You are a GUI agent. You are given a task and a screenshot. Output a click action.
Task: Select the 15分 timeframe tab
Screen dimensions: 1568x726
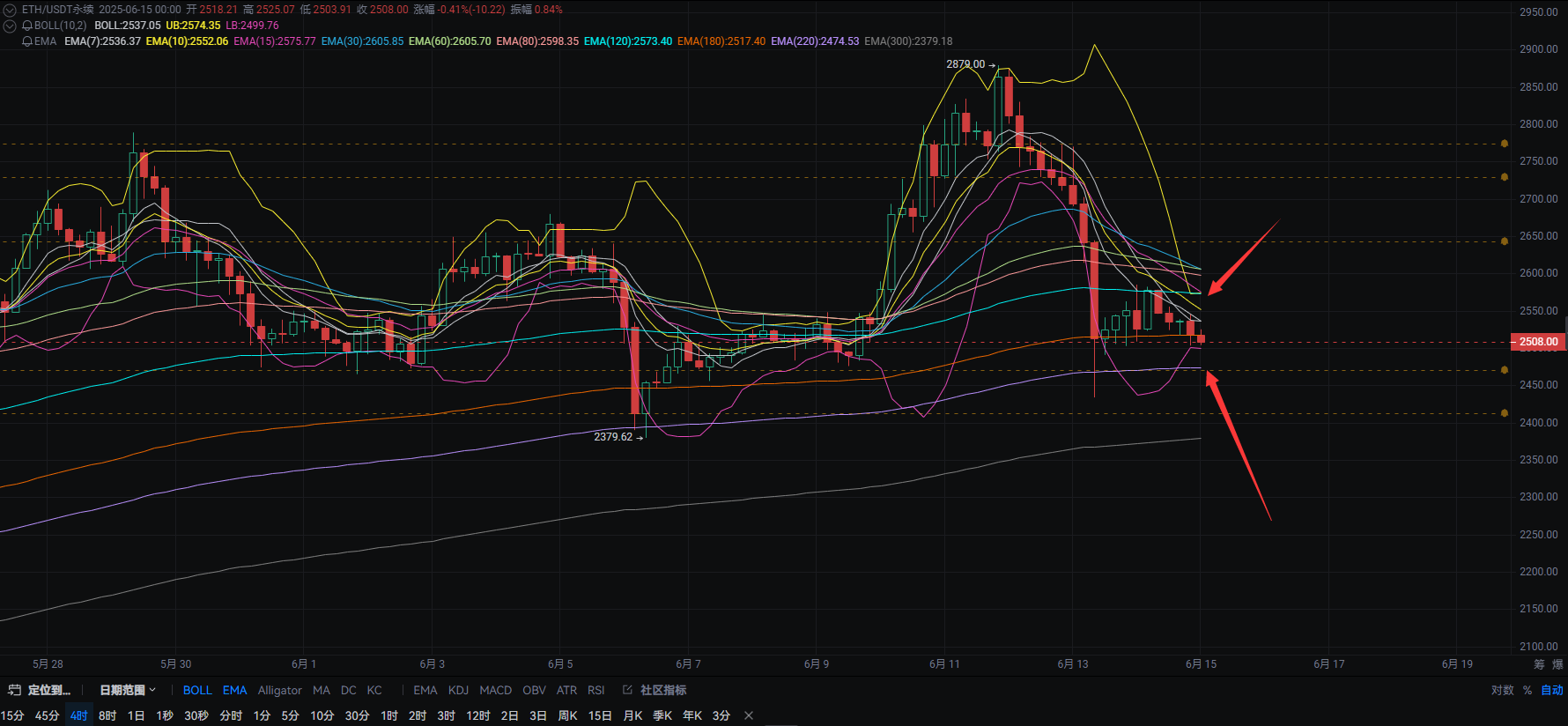tap(12, 715)
